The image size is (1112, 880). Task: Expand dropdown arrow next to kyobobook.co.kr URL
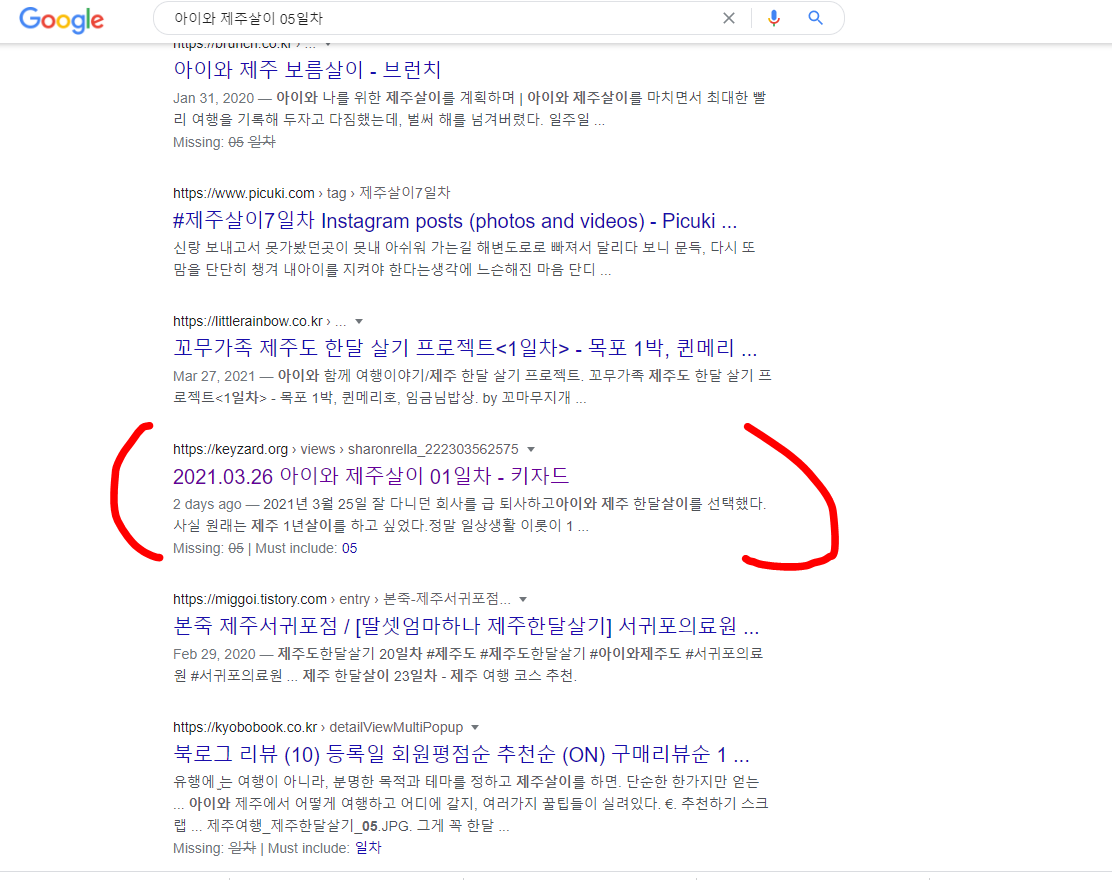pyautogui.click(x=475, y=728)
